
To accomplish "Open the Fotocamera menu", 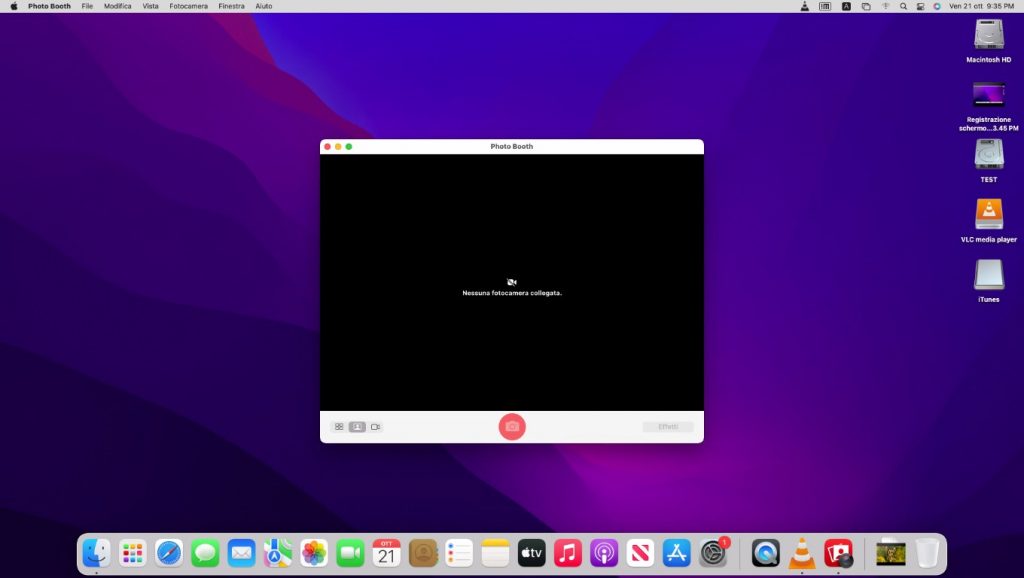I will (188, 6).
